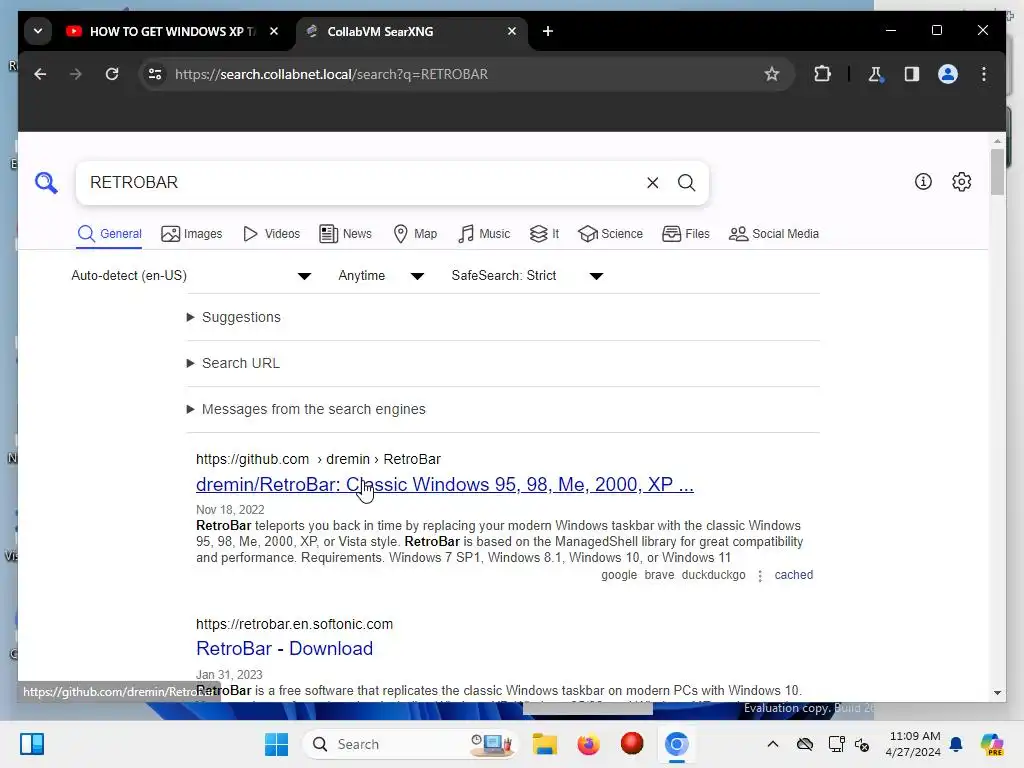Launch Firefox from the taskbar

pos(588,744)
